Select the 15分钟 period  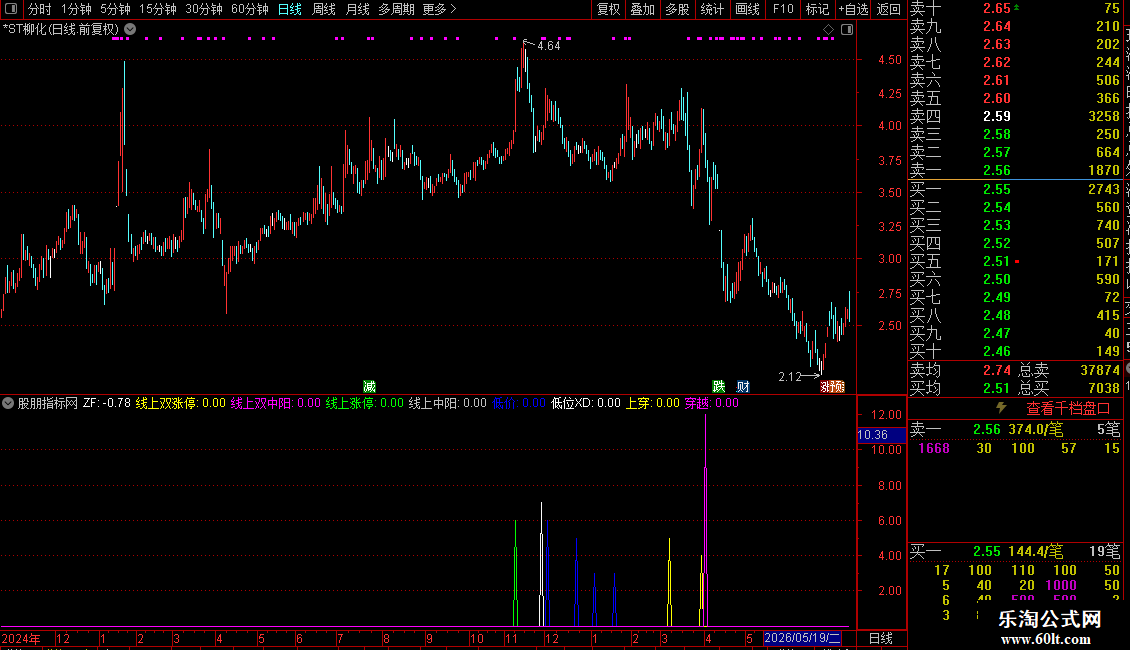158,9
